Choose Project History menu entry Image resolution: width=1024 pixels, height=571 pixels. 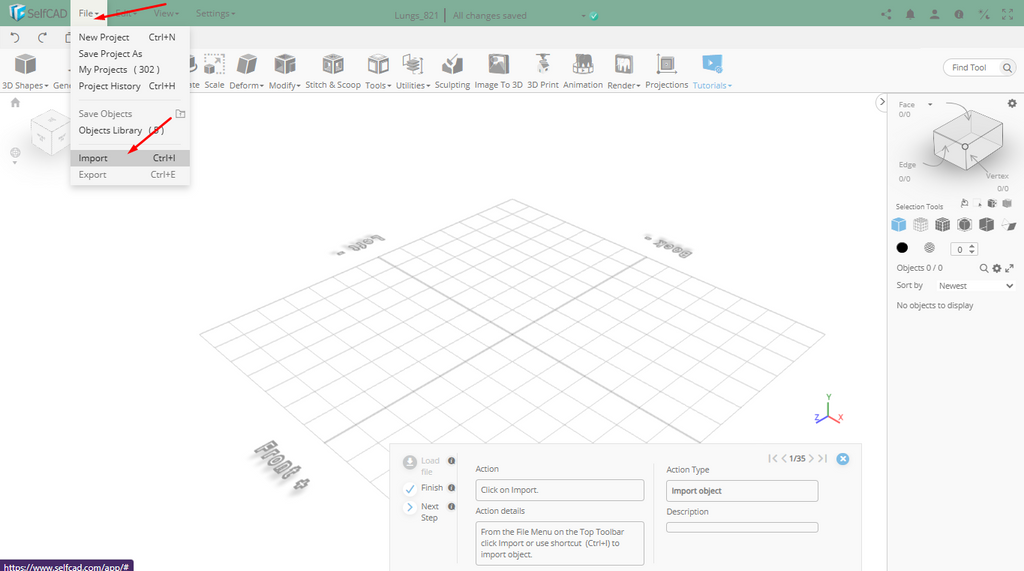pyautogui.click(x=130, y=86)
